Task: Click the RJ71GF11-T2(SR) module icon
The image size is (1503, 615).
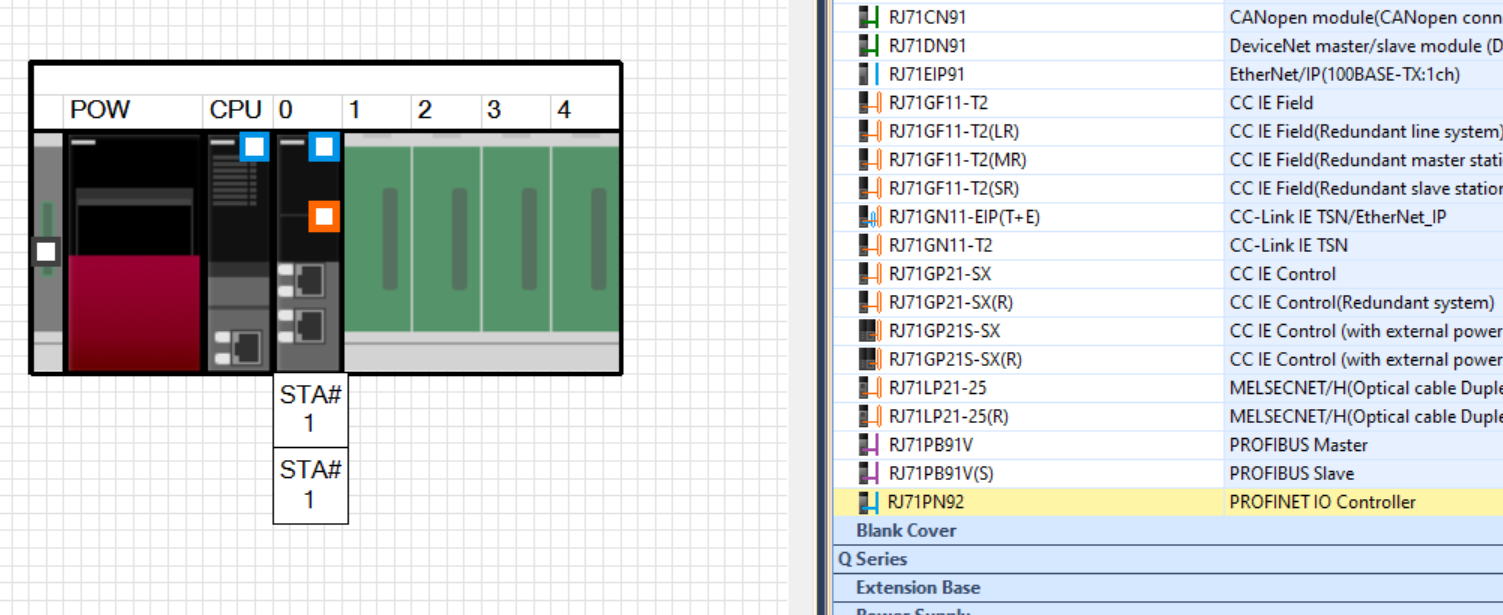Action: point(869,188)
